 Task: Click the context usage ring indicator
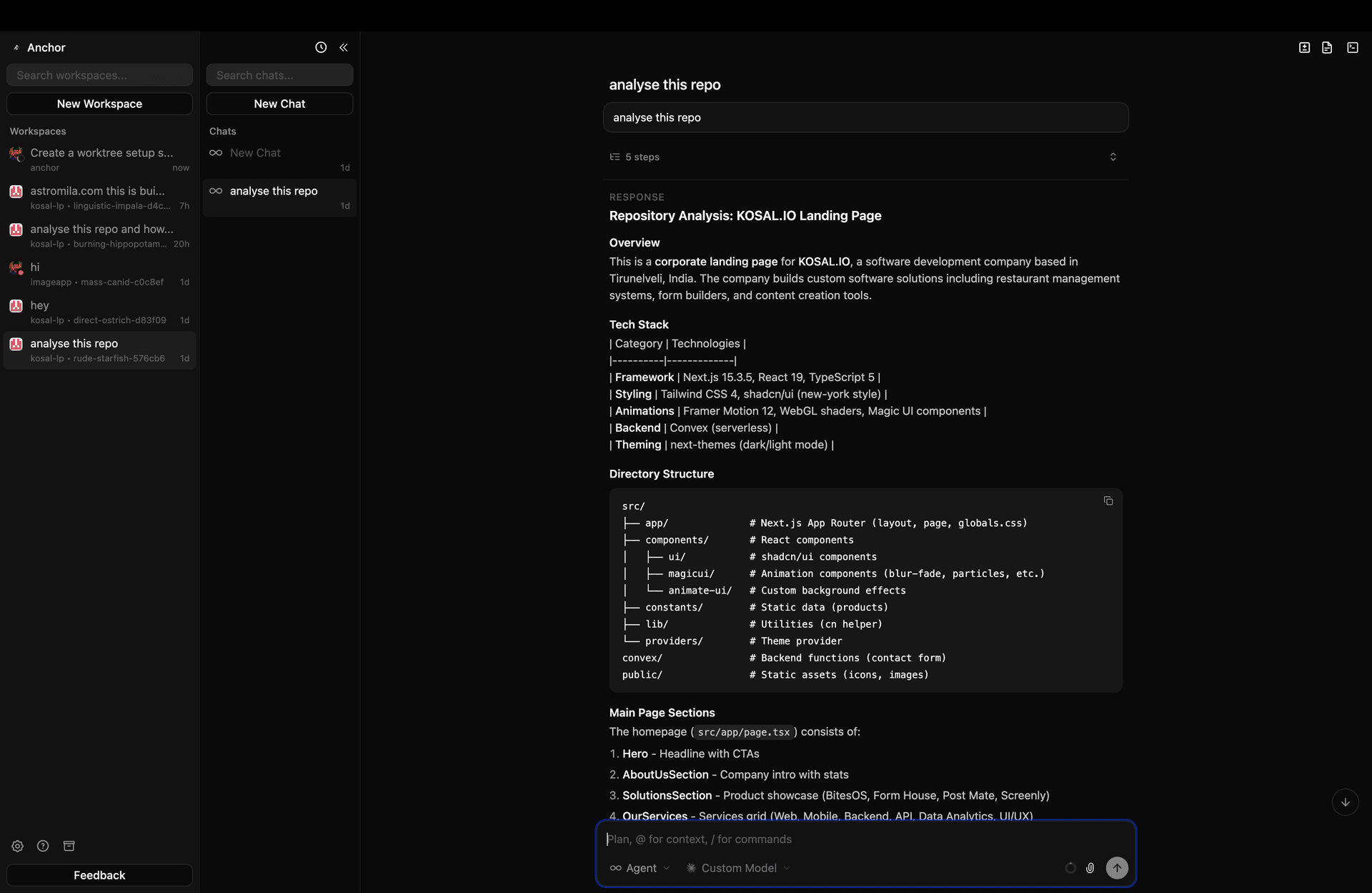tap(1070, 868)
